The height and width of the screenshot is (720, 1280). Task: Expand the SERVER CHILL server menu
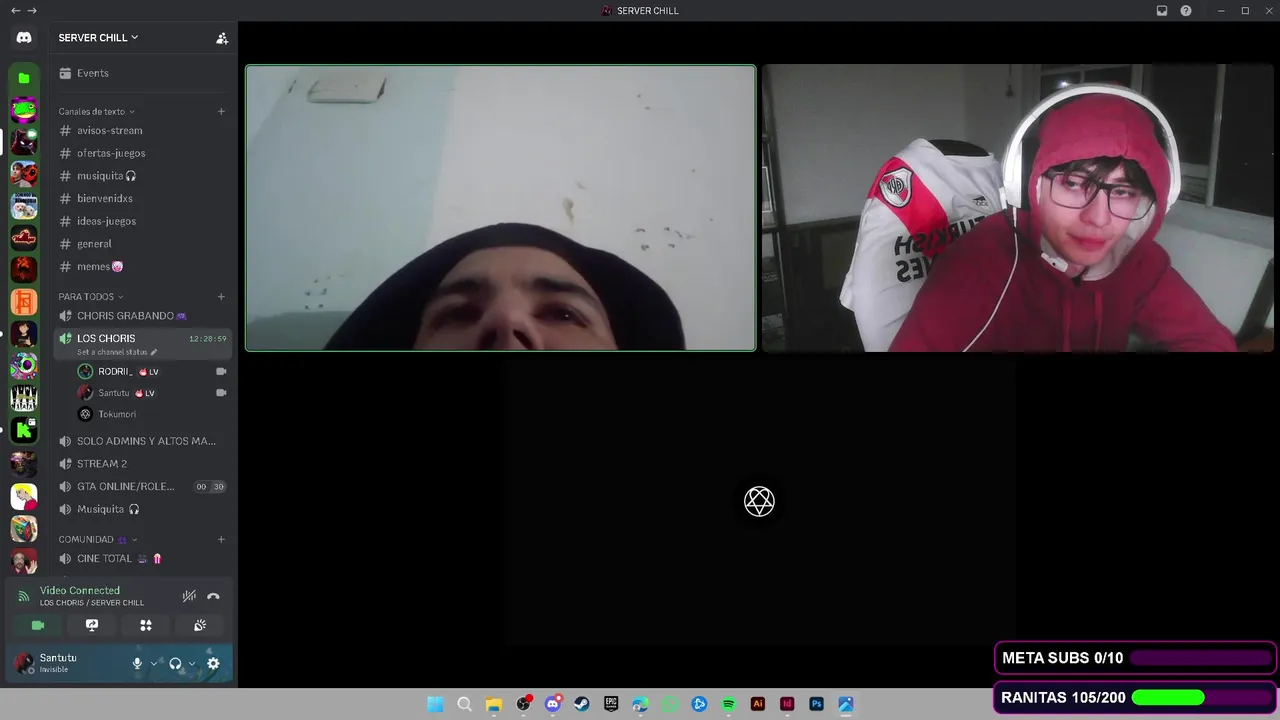coord(98,38)
